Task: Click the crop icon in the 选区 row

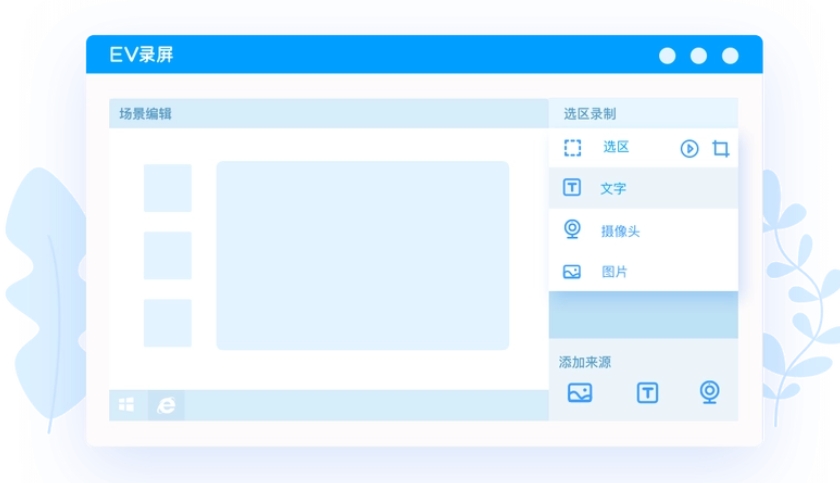Action: 721,148
